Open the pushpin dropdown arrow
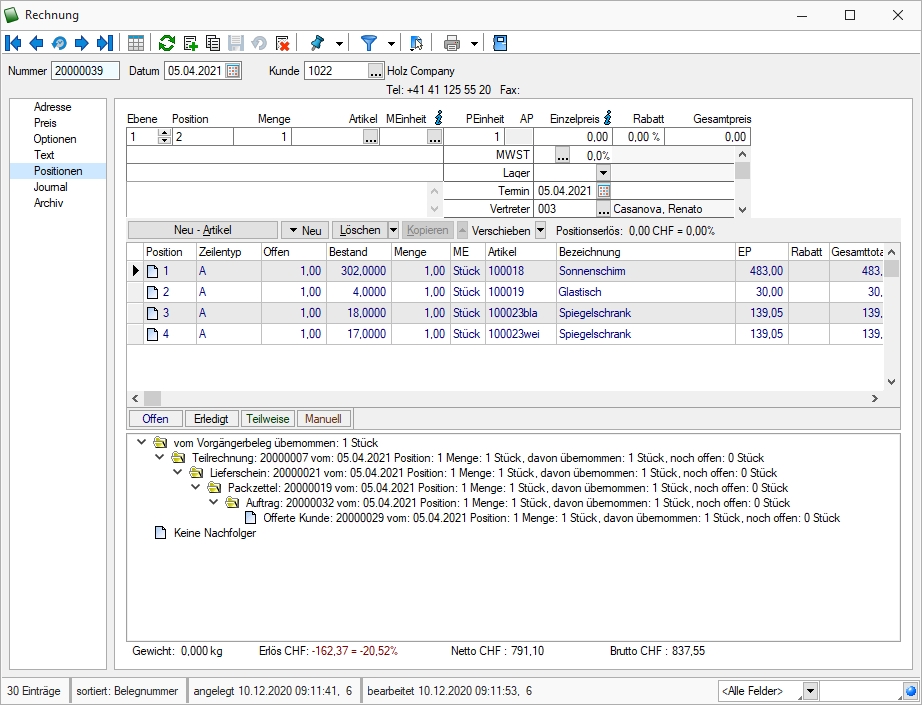 point(339,44)
